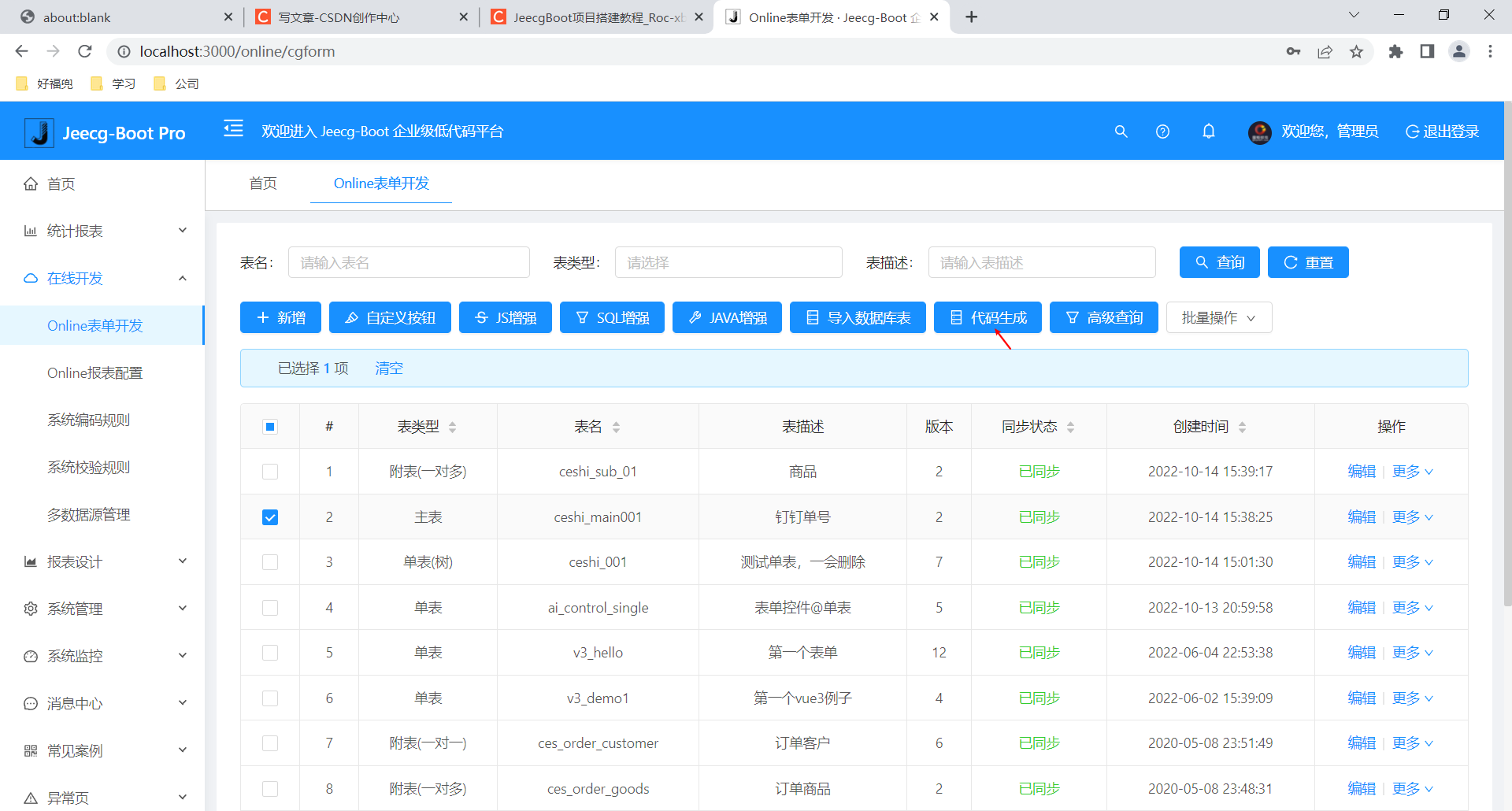Focus the 表名 input field
This screenshot has width=1512, height=811.
pyautogui.click(x=409, y=262)
